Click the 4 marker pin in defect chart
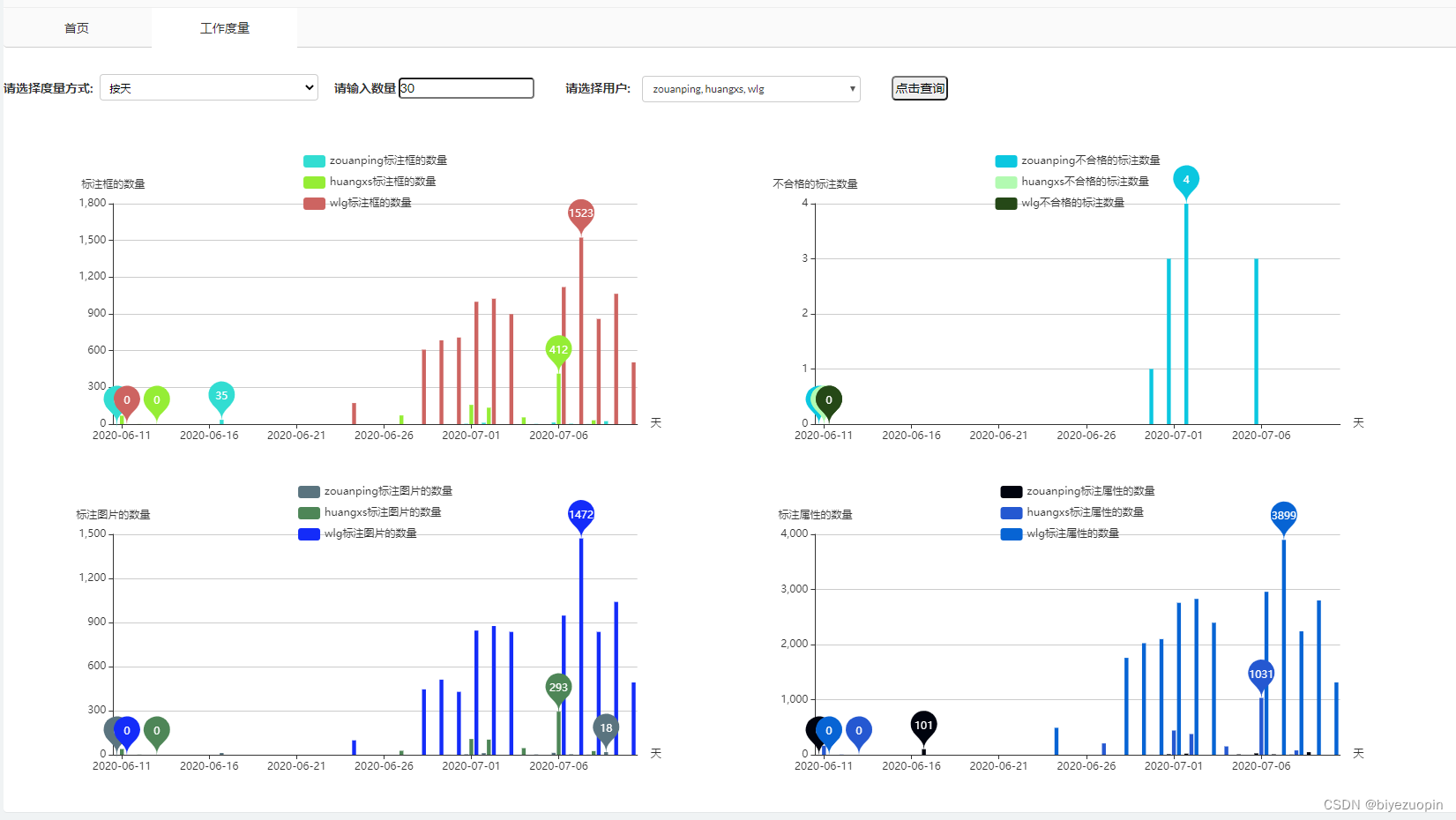1456x820 pixels. pos(1186,181)
